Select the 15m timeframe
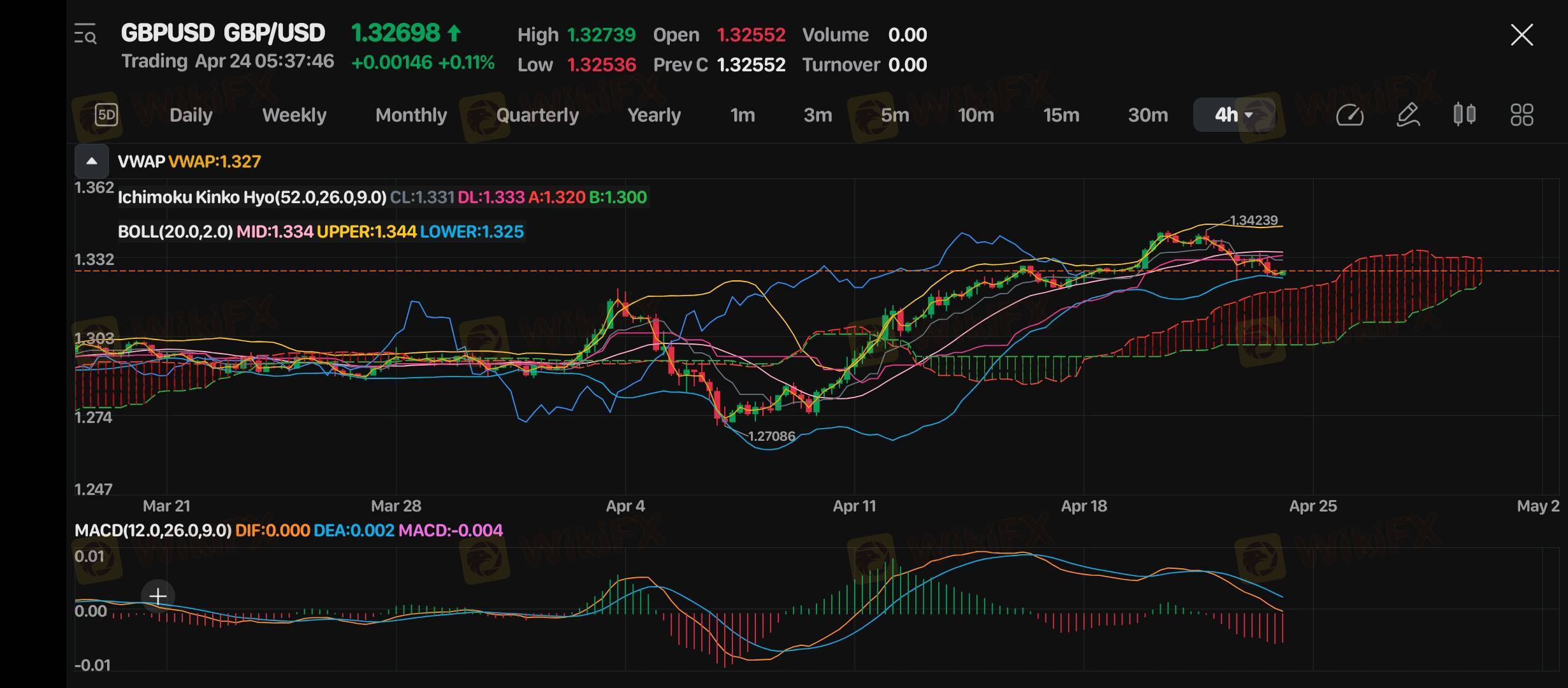 (1061, 115)
